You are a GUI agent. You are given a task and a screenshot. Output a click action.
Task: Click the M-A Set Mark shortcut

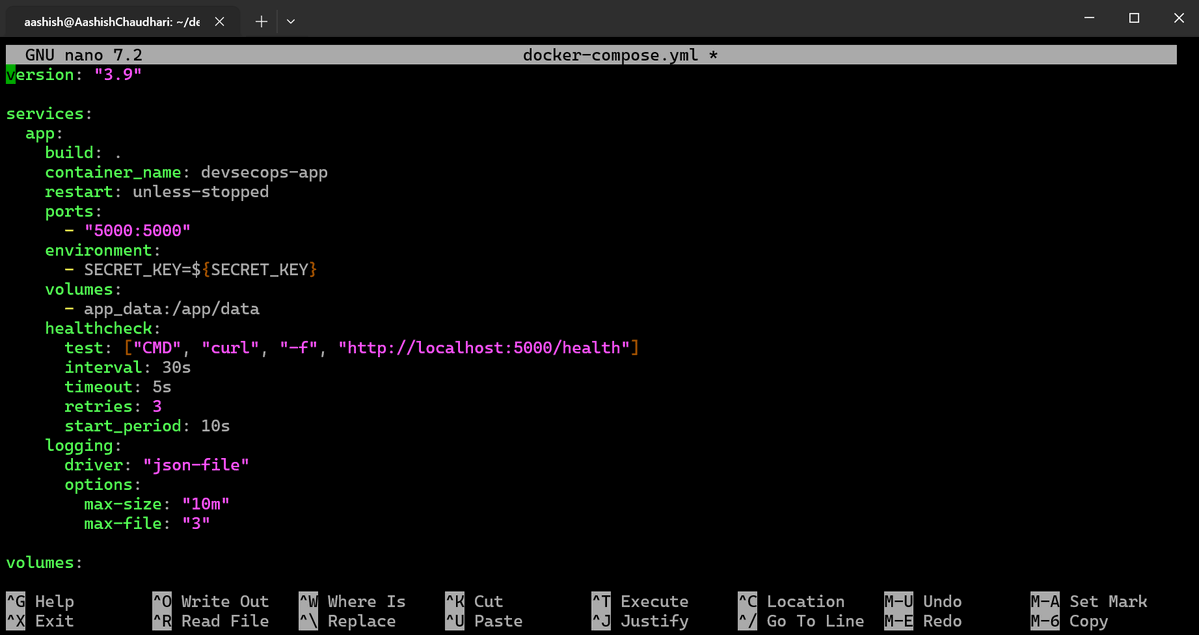point(1090,601)
